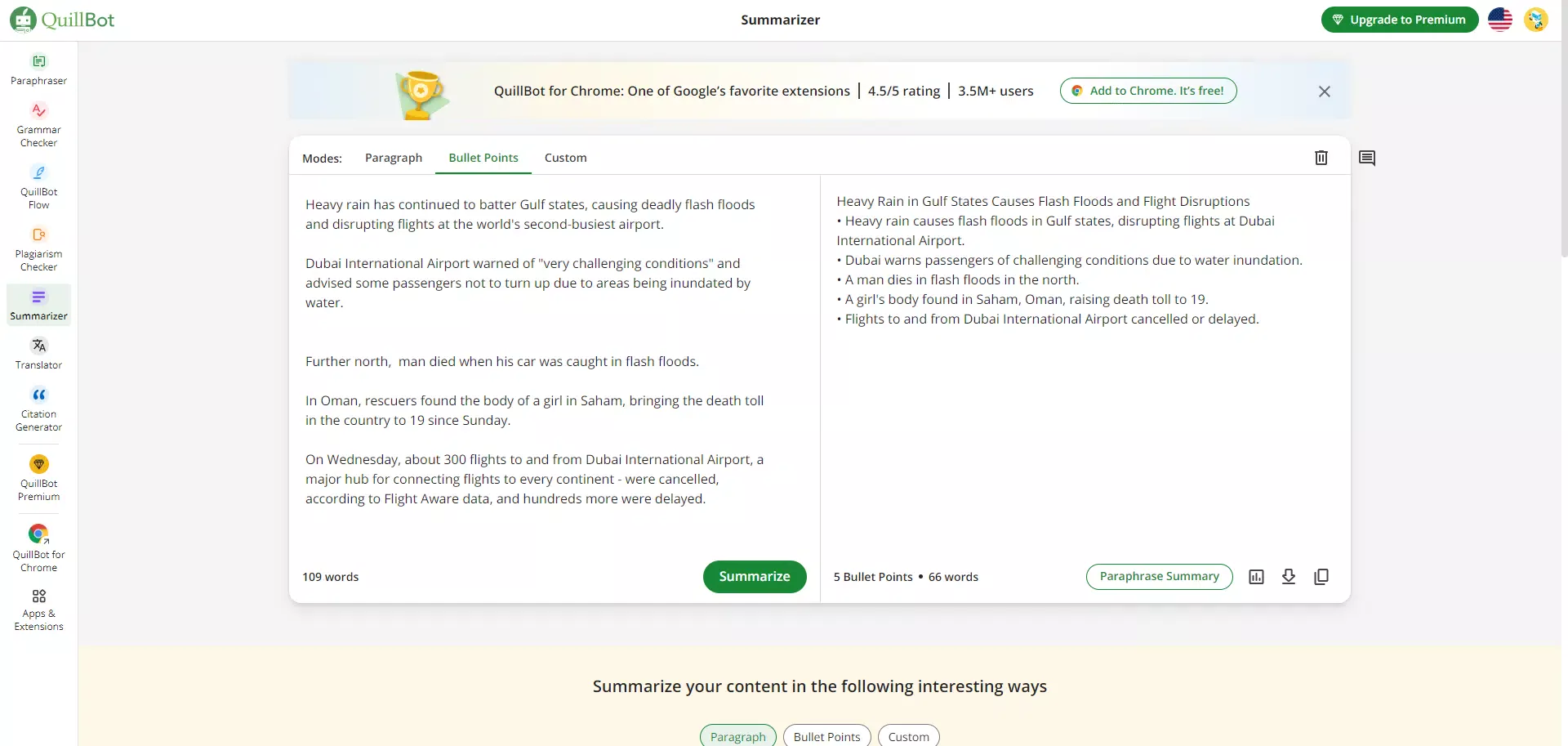Close the Chrome extension banner

coord(1325,92)
